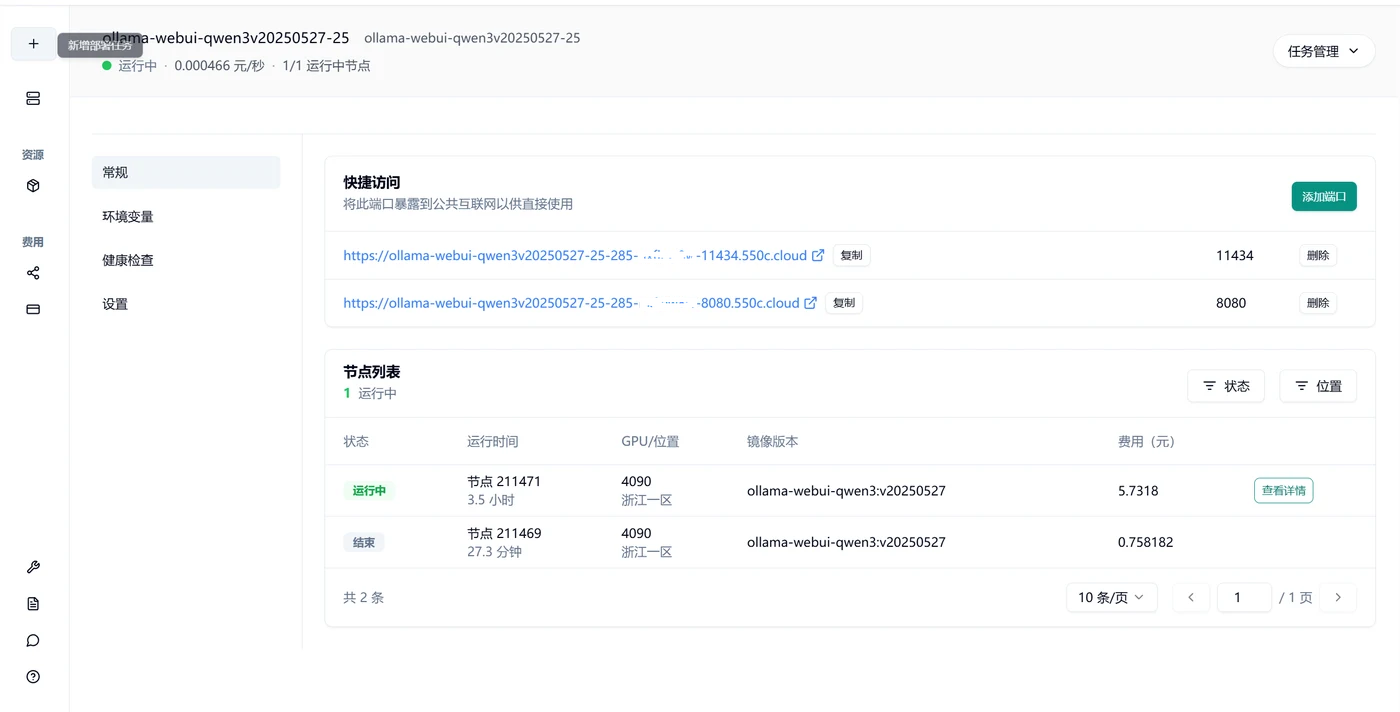1400x712 pixels.
Task: Click the 镜像版本 column header
Action: pos(773,441)
